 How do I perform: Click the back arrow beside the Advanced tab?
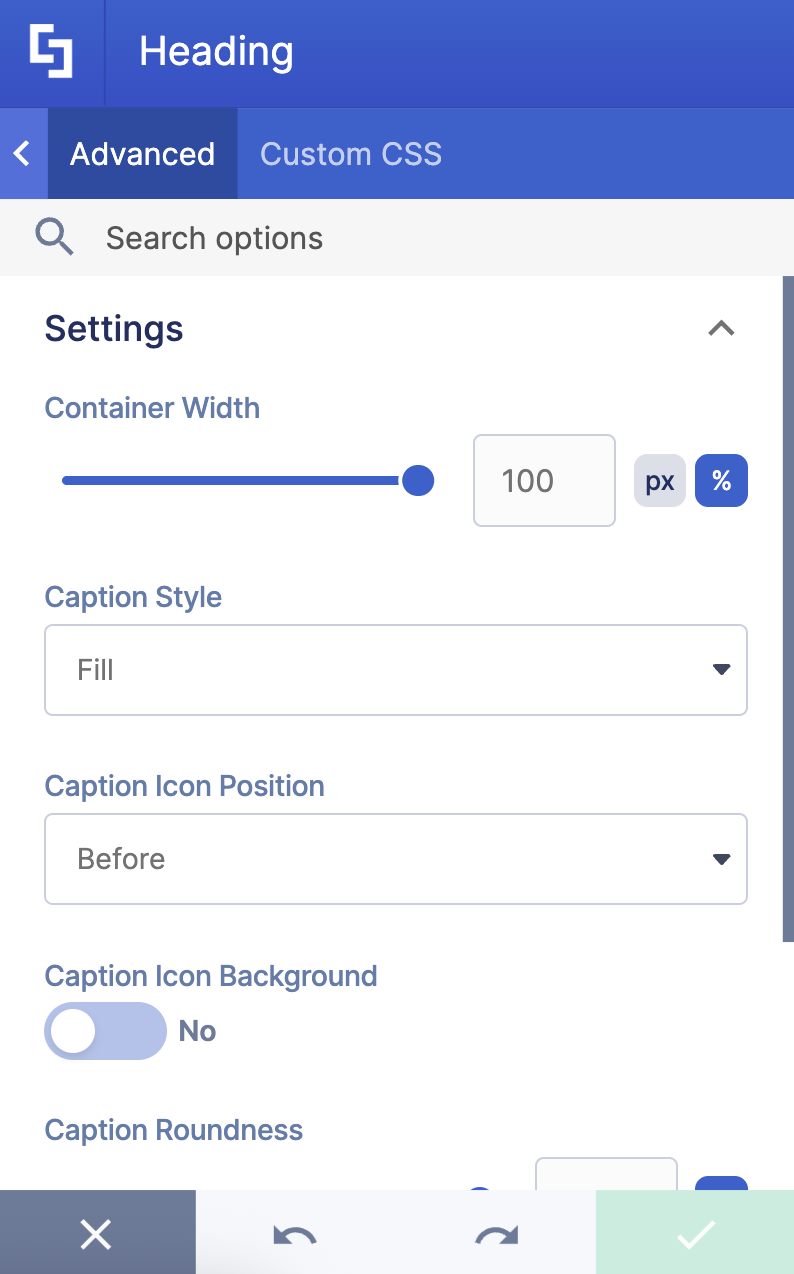click(x=21, y=153)
